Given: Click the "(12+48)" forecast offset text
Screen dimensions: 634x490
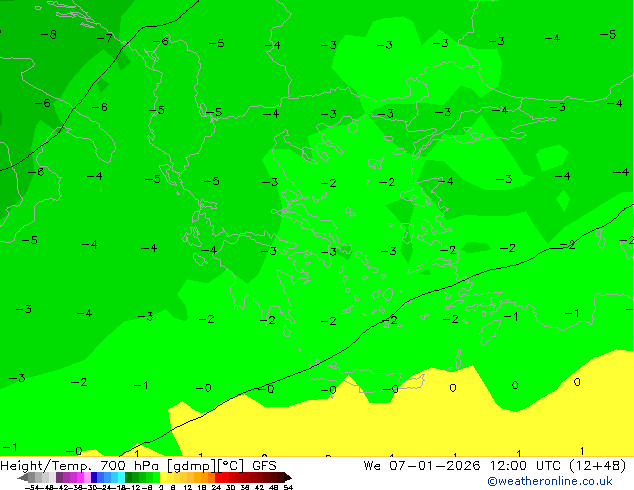Looking at the screenshot, I should click(x=598, y=466).
